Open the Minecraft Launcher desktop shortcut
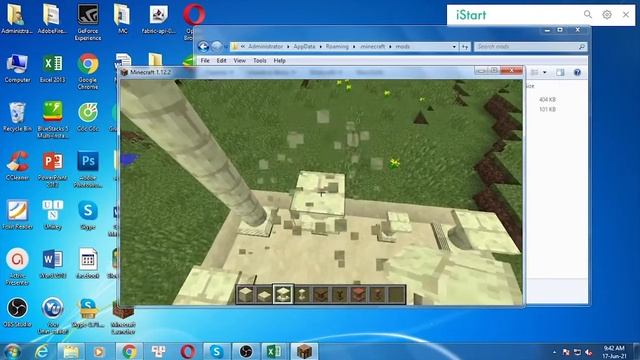Image resolution: width=640 pixels, height=360 pixels. coord(123,318)
